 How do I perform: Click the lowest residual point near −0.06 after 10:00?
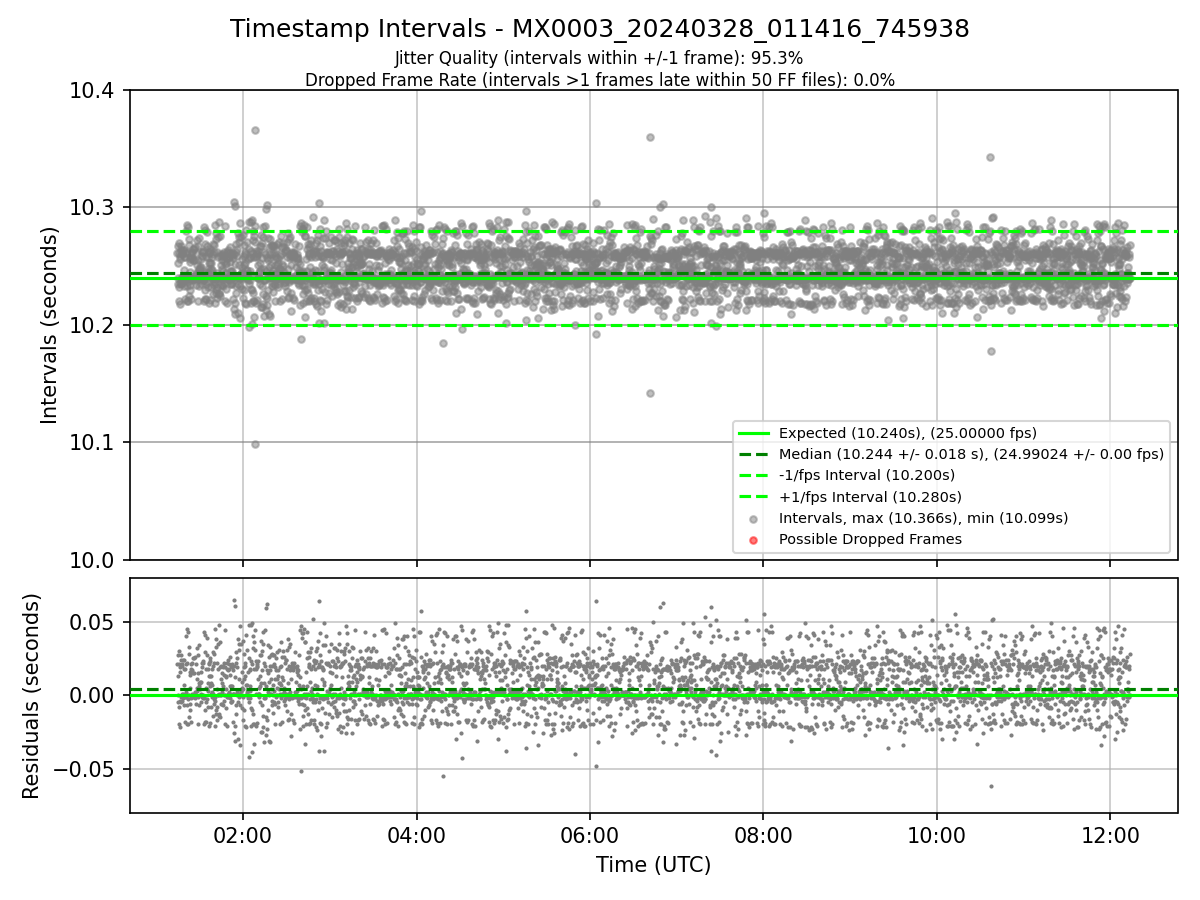point(991,786)
